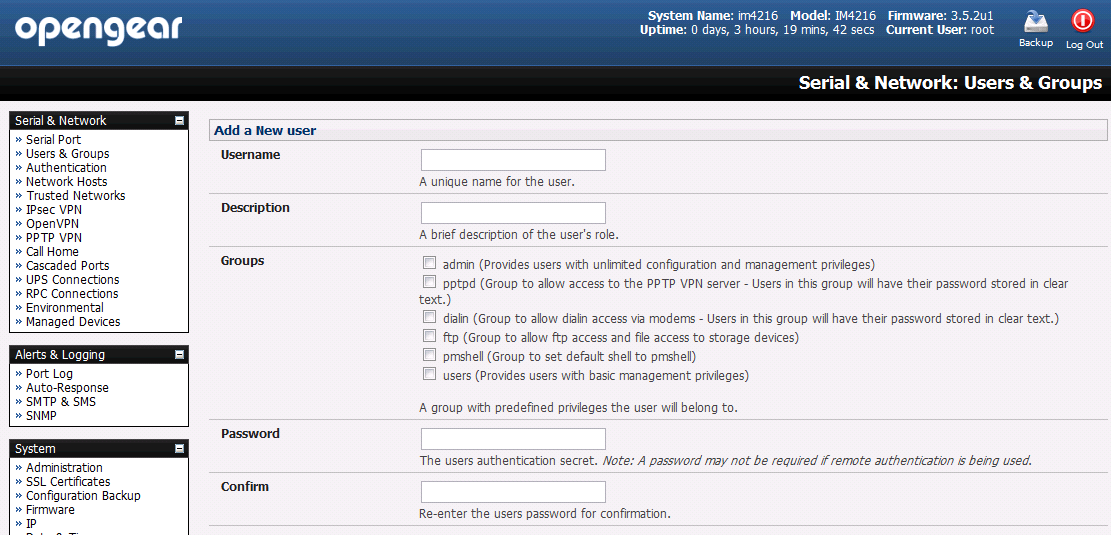Select the ftp group checkbox

coord(429,335)
